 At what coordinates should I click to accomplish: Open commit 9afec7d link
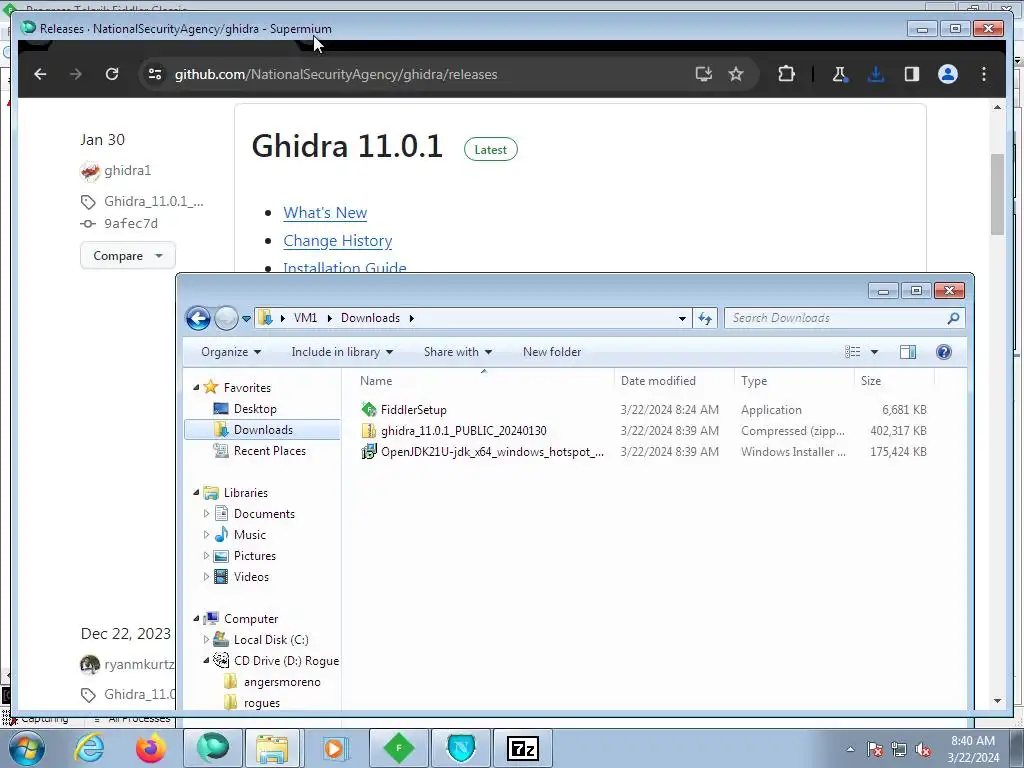click(131, 223)
